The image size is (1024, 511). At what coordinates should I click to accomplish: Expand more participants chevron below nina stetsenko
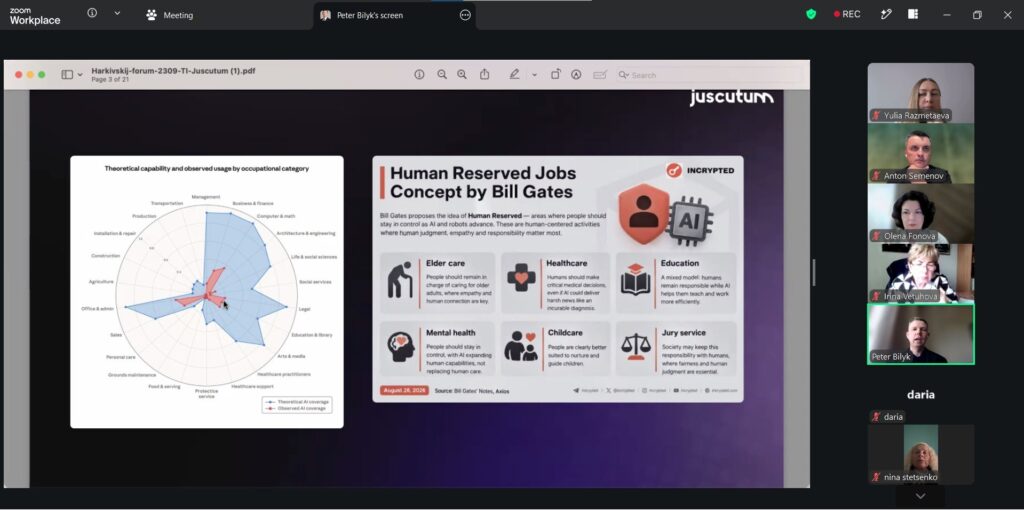point(920,497)
